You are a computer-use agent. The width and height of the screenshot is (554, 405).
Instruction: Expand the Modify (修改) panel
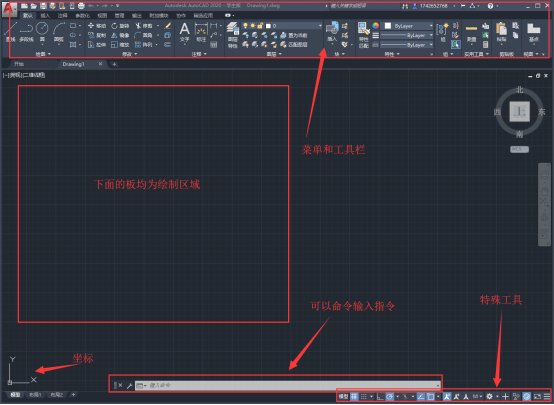(x=130, y=54)
